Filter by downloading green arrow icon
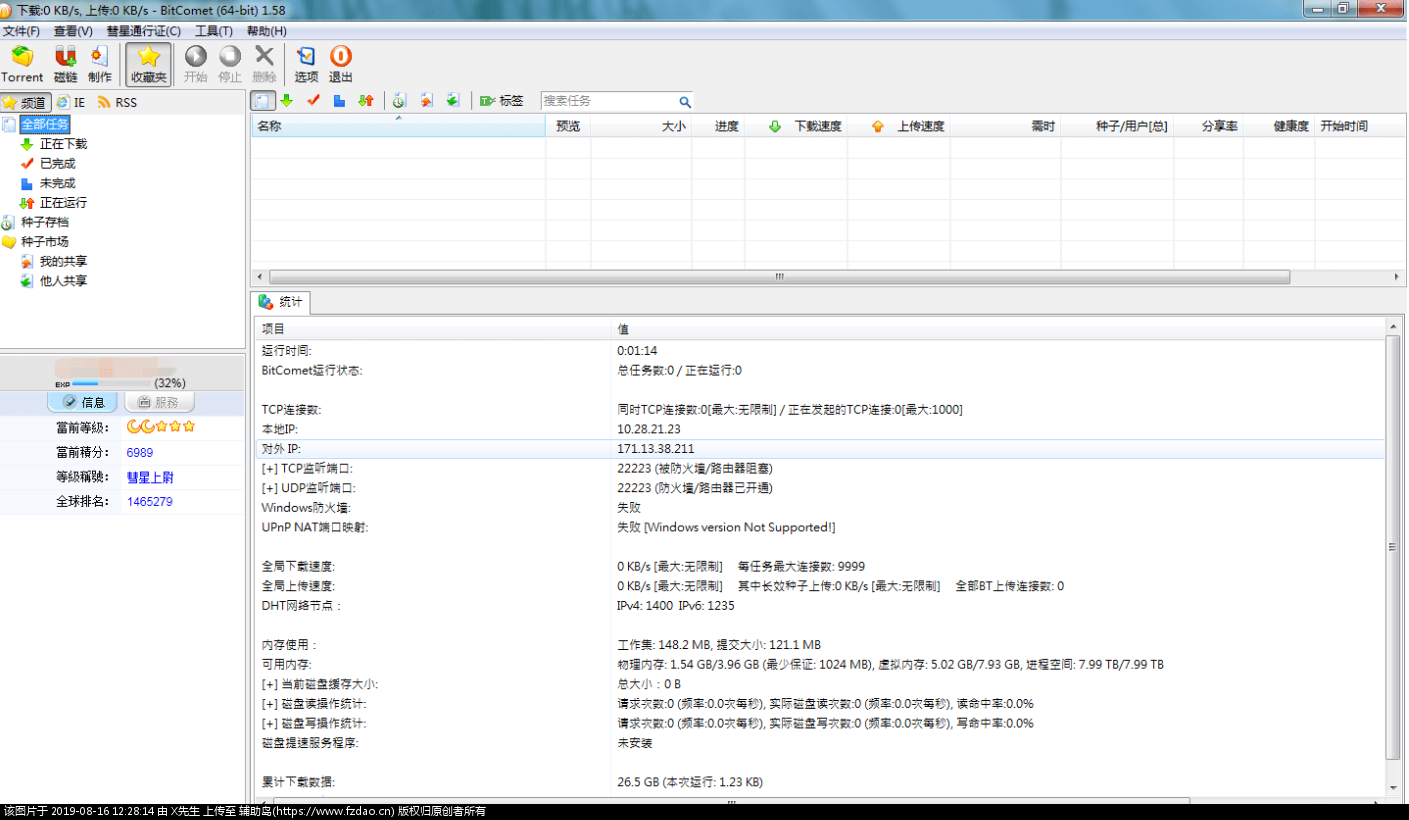 [x=287, y=101]
